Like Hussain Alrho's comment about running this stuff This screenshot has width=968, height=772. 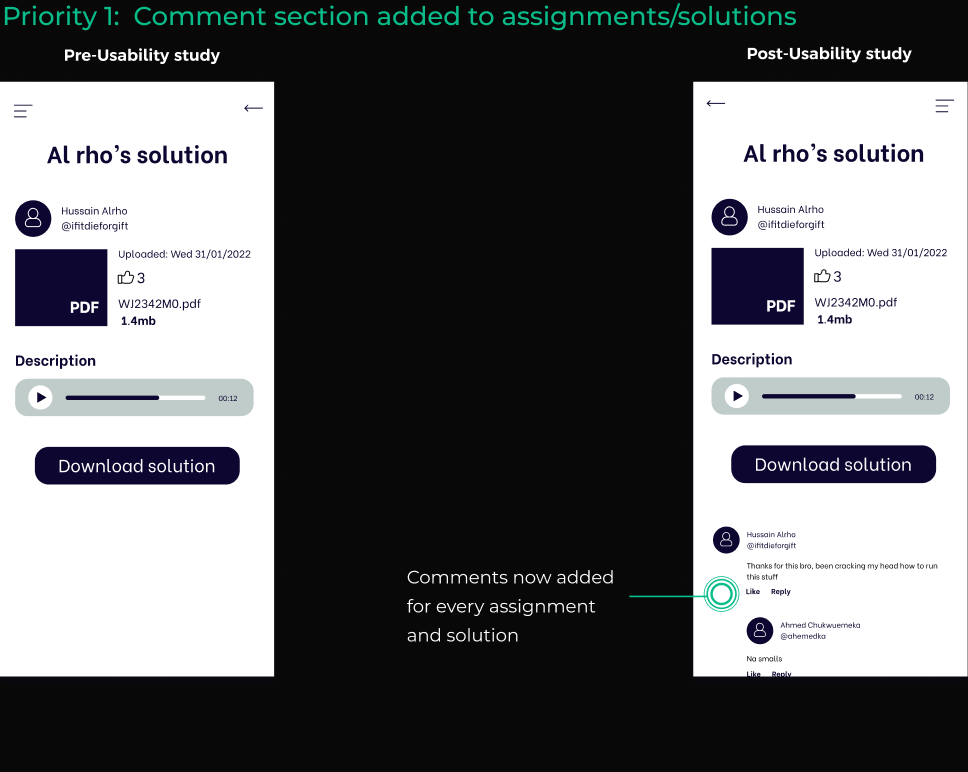(752, 591)
